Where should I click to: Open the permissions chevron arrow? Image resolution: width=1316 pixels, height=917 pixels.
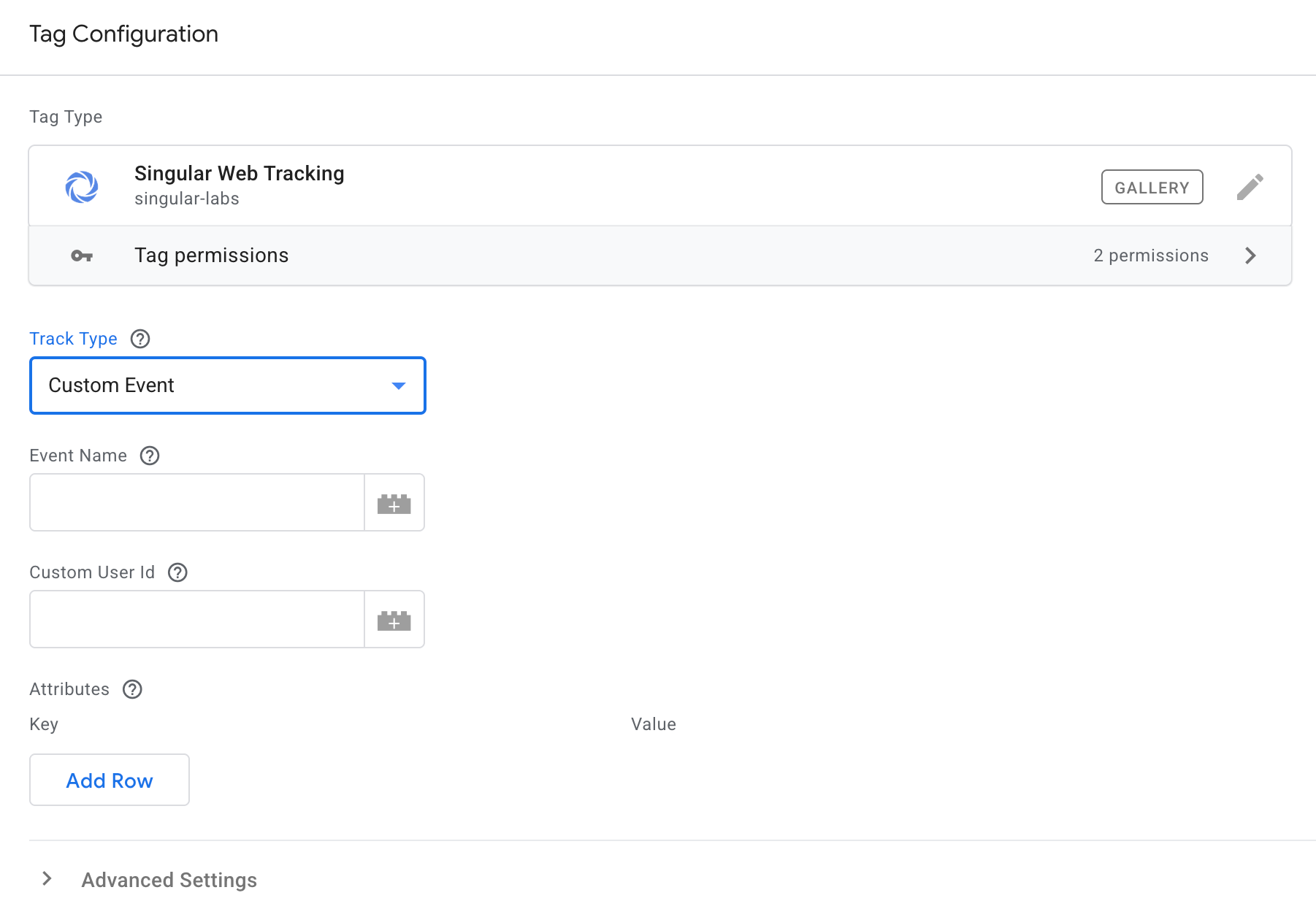pos(1250,256)
